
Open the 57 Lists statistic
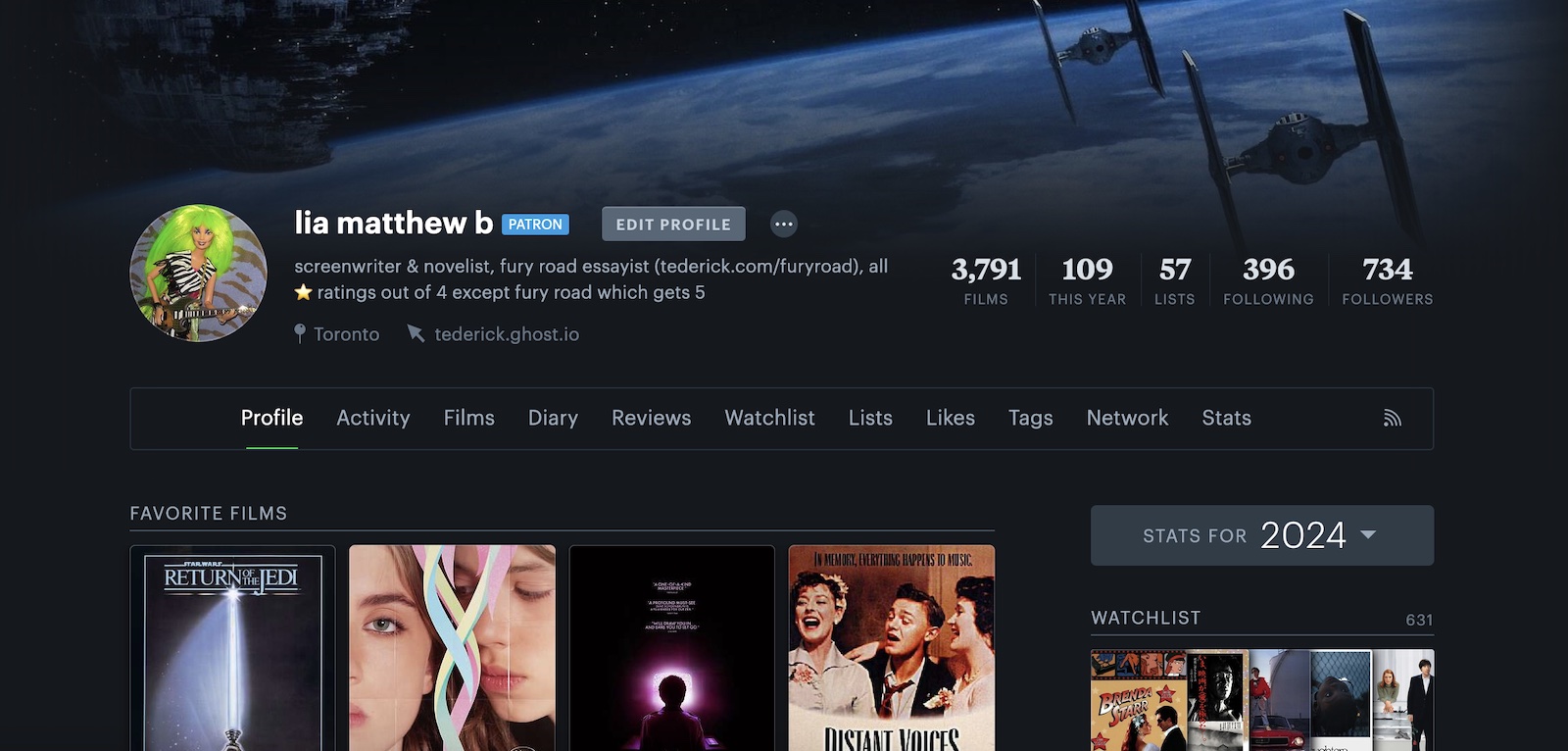pyautogui.click(x=1174, y=280)
